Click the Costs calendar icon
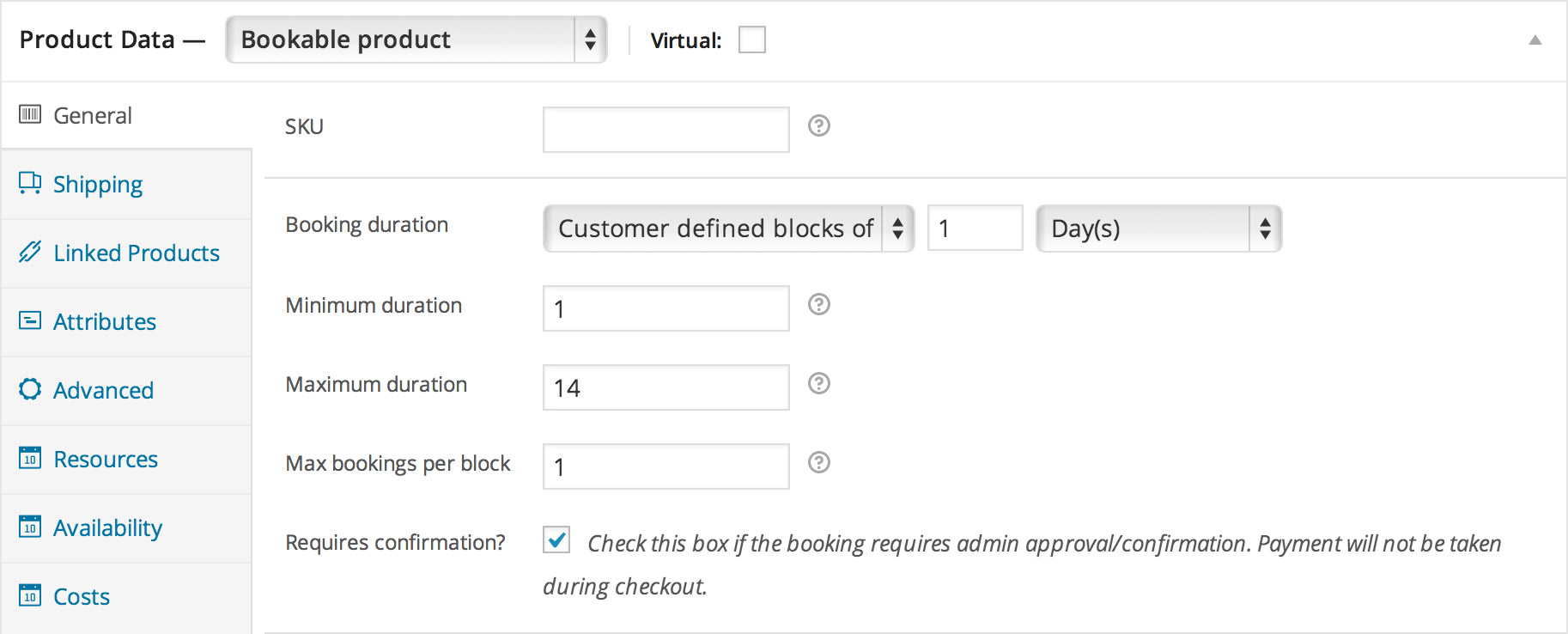Image resolution: width=1568 pixels, height=634 pixels. (30, 595)
